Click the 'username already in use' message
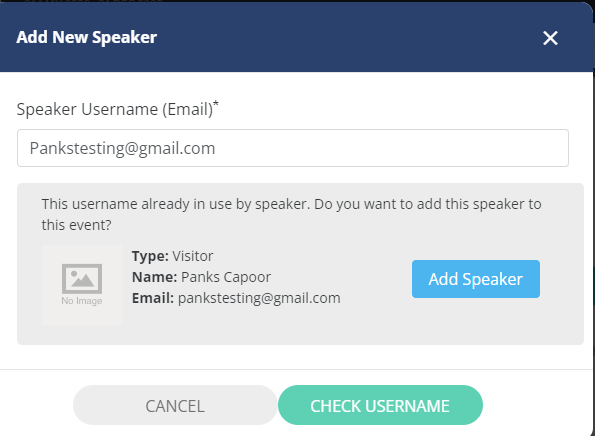The image size is (595, 436). [291, 214]
